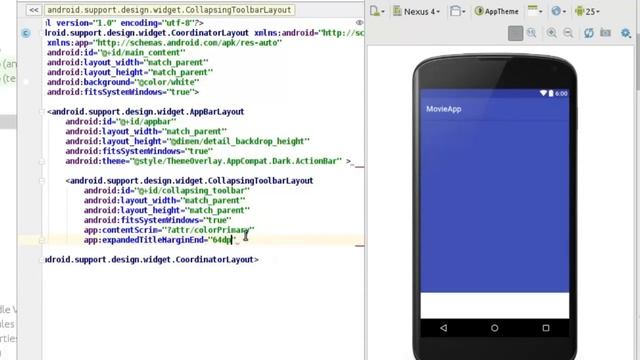
Task: Open the locale globe dropdown
Action: [x=558, y=11]
